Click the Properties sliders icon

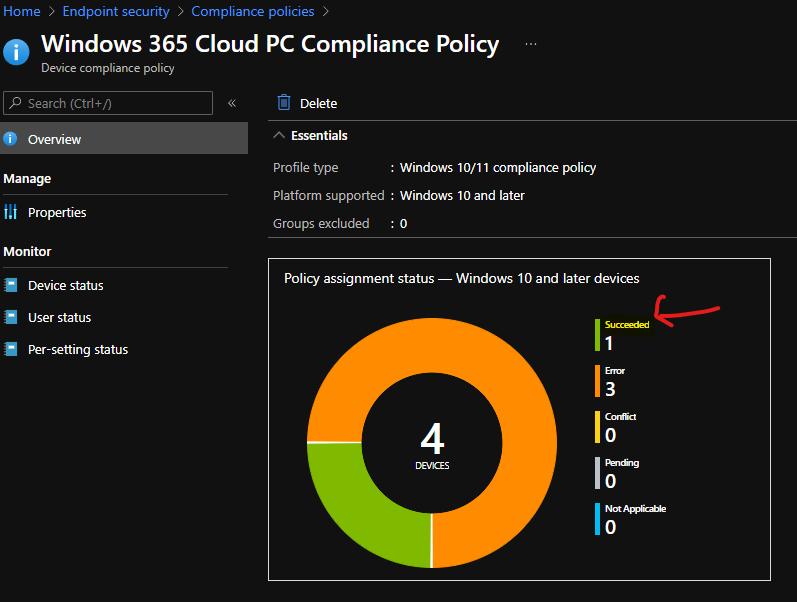(10, 212)
